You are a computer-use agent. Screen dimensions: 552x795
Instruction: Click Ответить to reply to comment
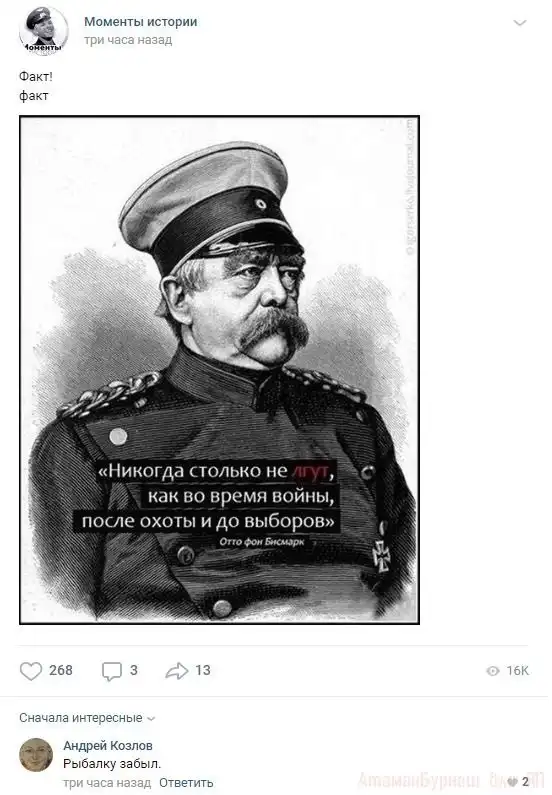[186, 783]
